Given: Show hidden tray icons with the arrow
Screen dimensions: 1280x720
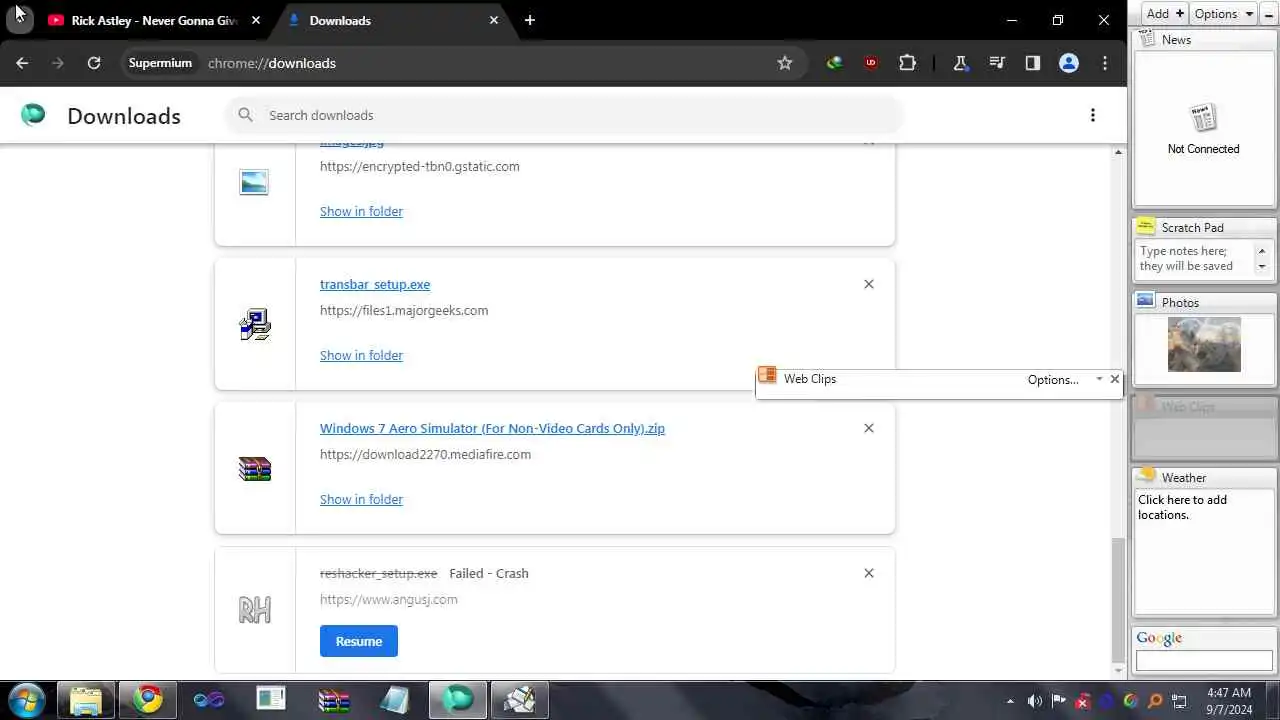Looking at the screenshot, I should (1010, 701).
